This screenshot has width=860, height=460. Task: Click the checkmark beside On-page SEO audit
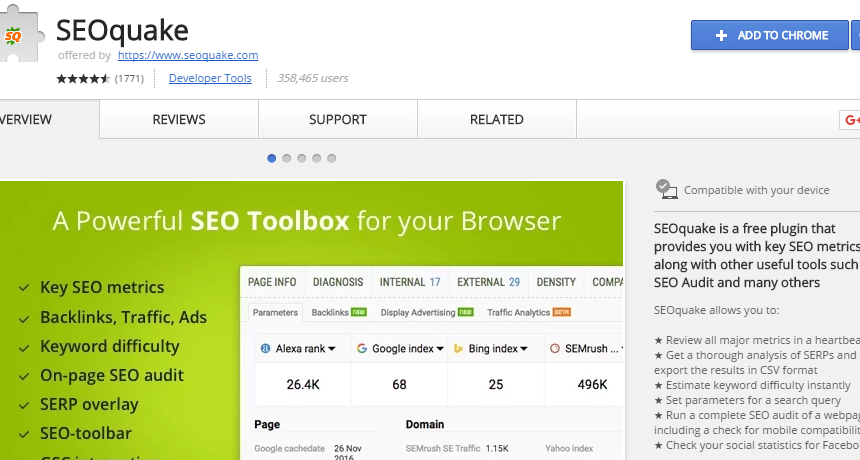(x=24, y=377)
